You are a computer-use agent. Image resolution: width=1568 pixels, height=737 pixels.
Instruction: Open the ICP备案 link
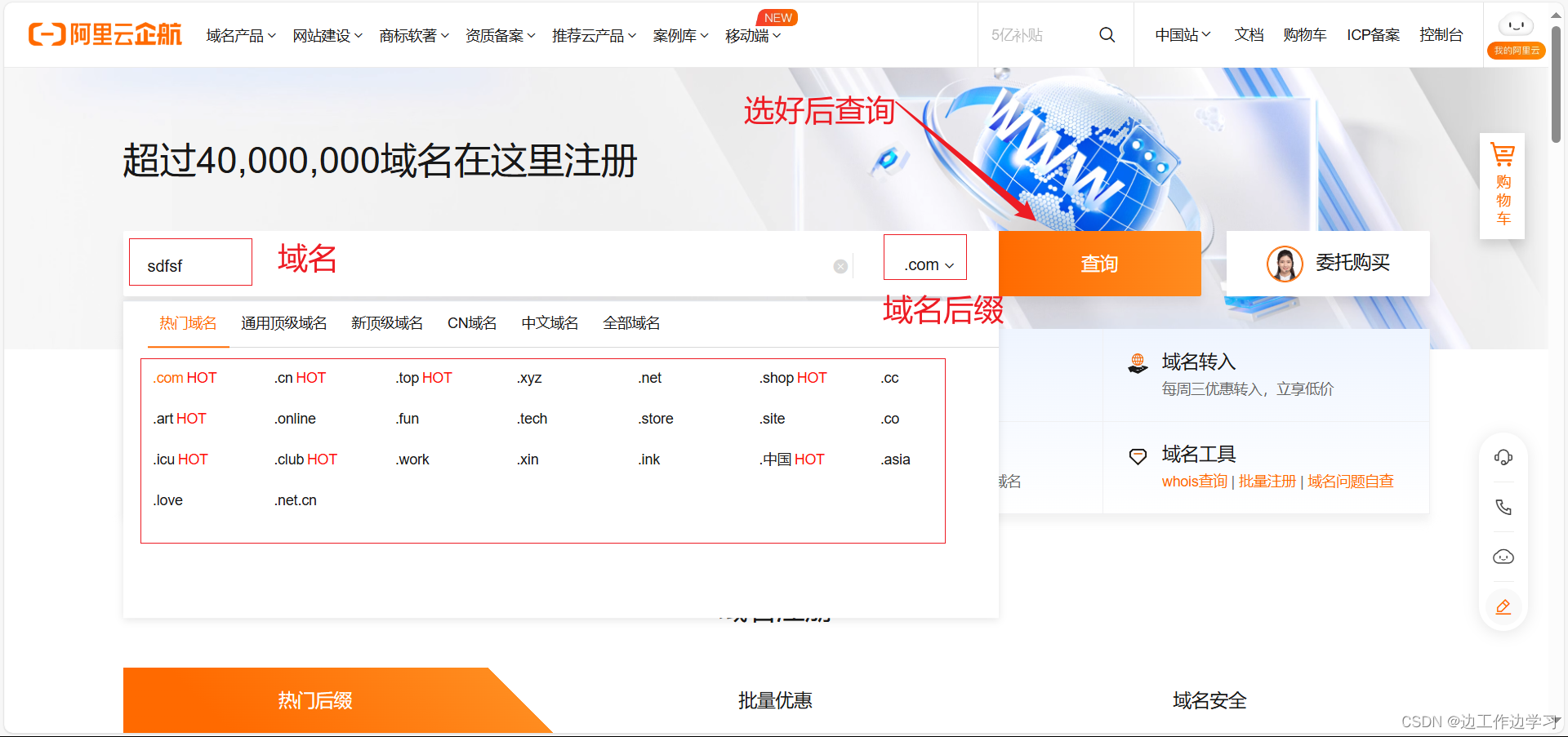coord(1373,35)
